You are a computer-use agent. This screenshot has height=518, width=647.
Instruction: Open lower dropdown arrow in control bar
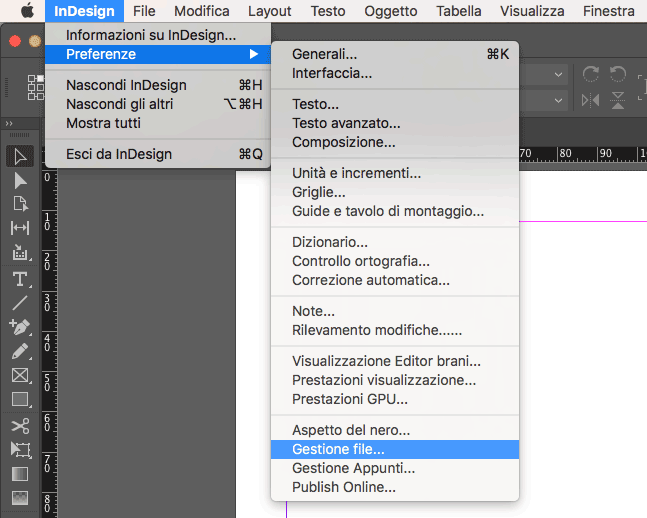[558, 100]
